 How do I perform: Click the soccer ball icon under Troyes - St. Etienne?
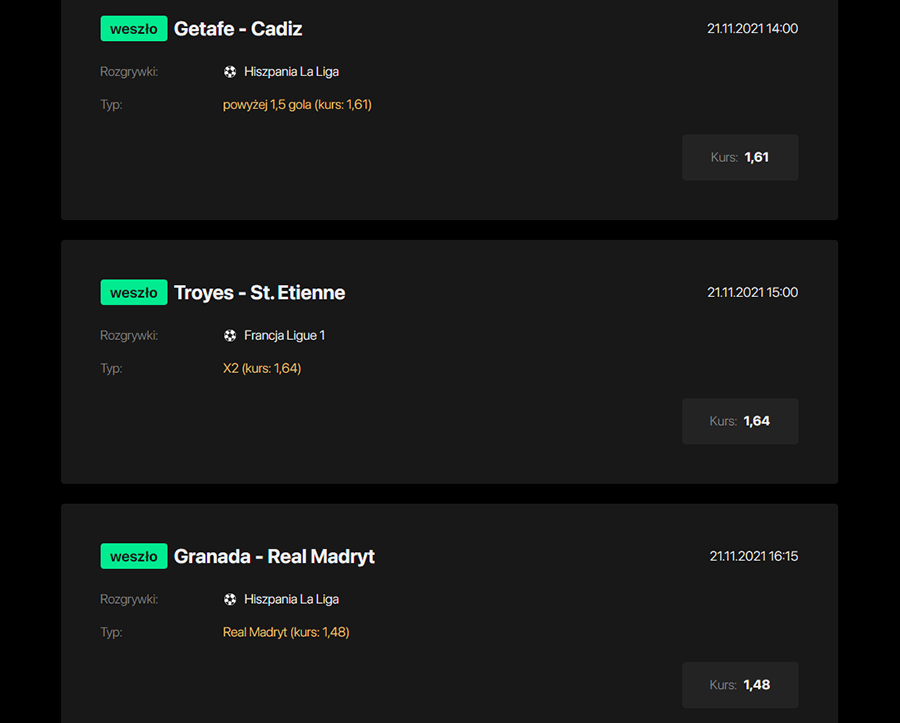click(230, 336)
